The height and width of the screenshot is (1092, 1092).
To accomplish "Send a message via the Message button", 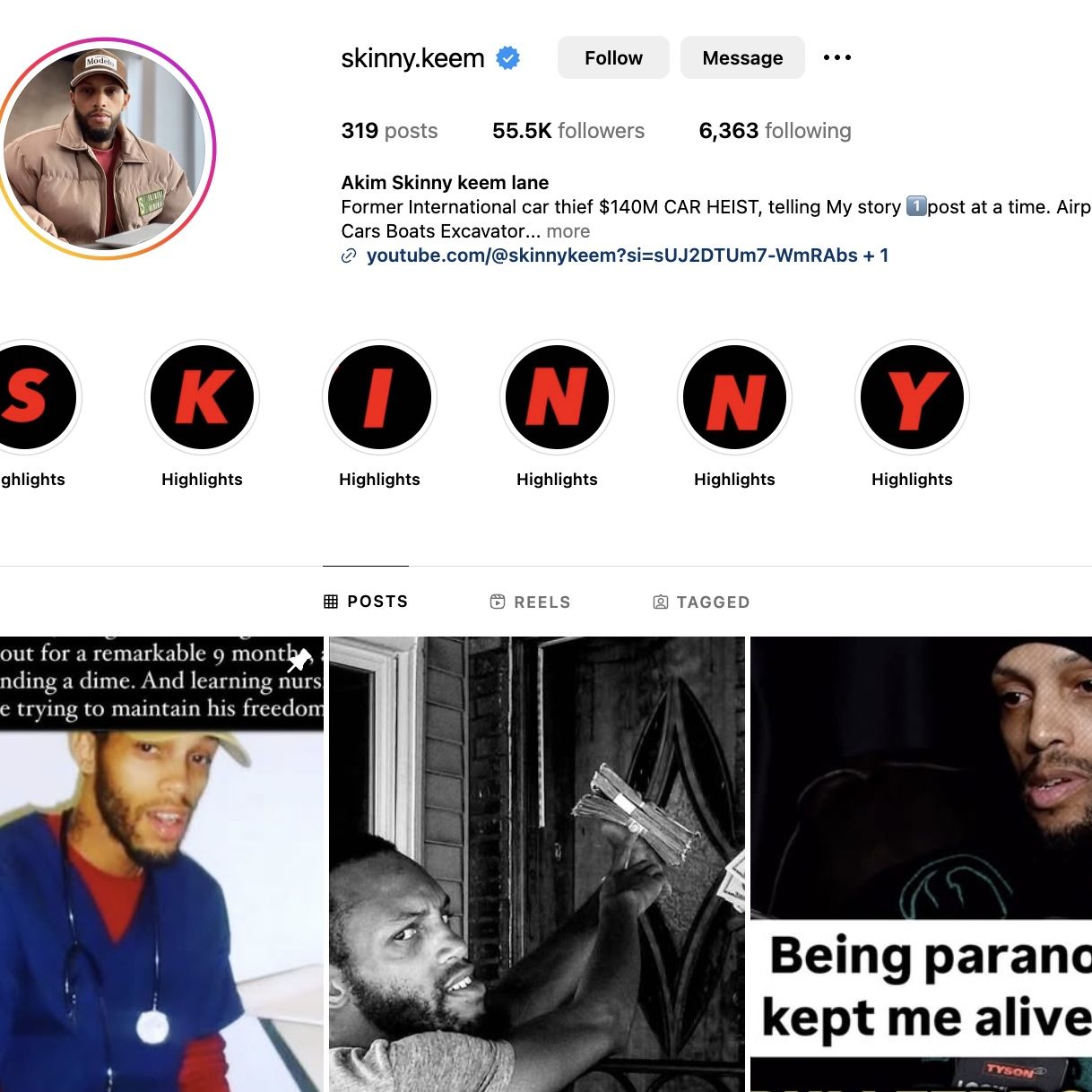I will 742,57.
